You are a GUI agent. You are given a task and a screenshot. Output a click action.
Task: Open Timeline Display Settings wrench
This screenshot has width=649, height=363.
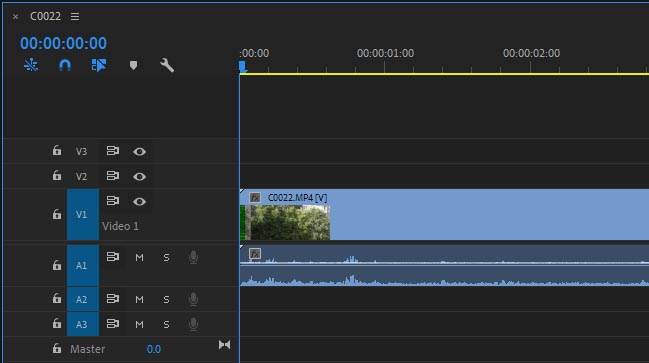[167, 65]
